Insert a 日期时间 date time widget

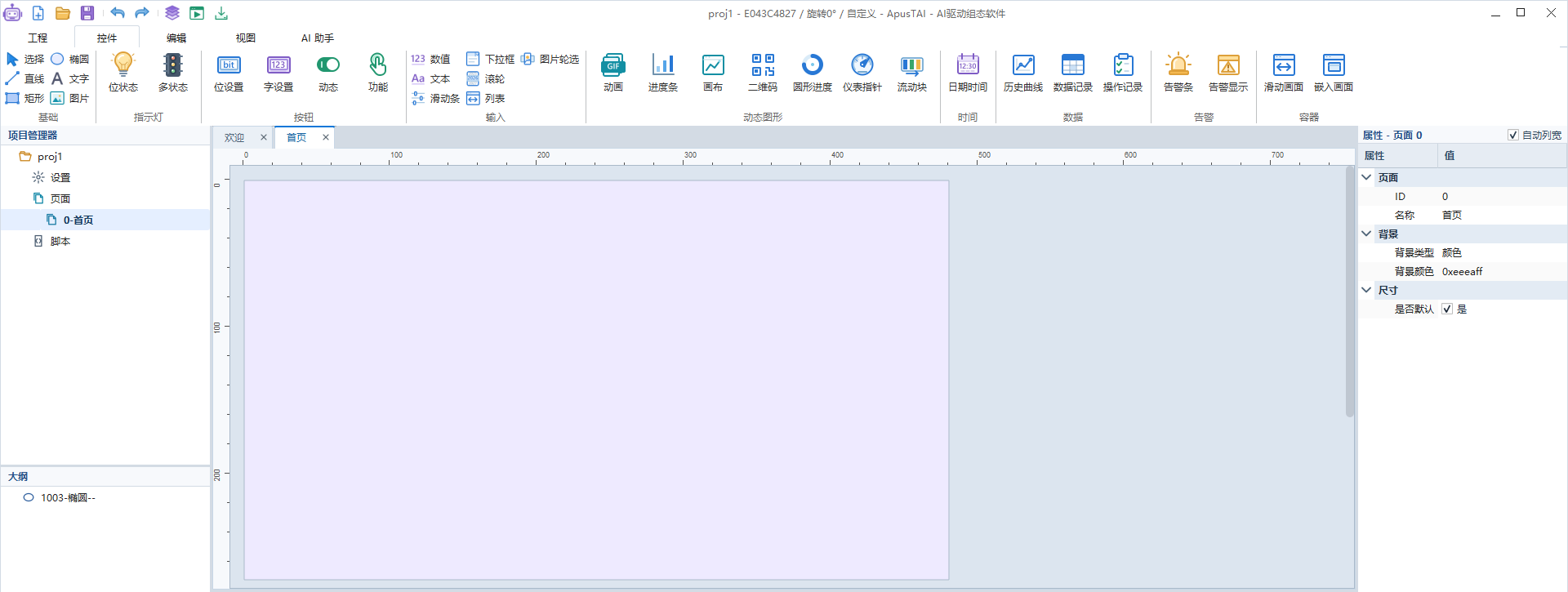[967, 73]
